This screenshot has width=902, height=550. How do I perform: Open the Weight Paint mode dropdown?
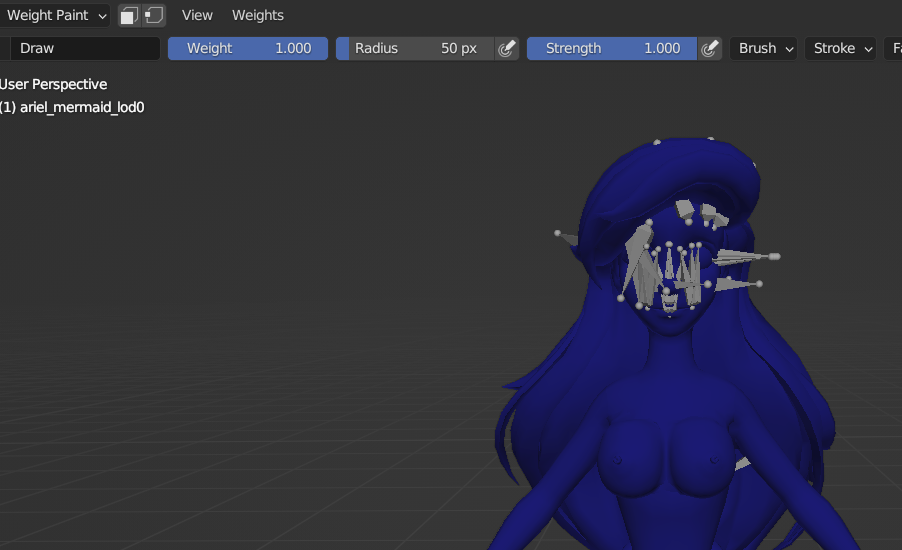tap(55, 16)
